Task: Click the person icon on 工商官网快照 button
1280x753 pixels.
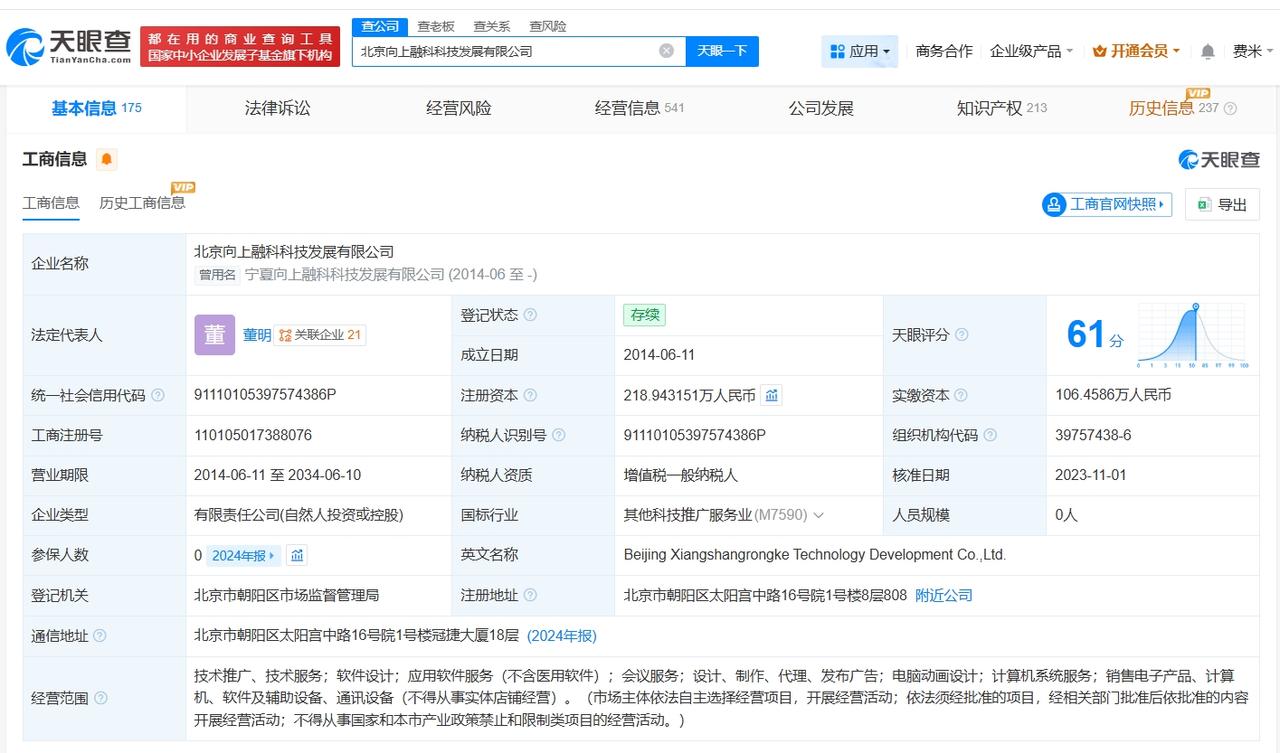Action: coord(1054,204)
